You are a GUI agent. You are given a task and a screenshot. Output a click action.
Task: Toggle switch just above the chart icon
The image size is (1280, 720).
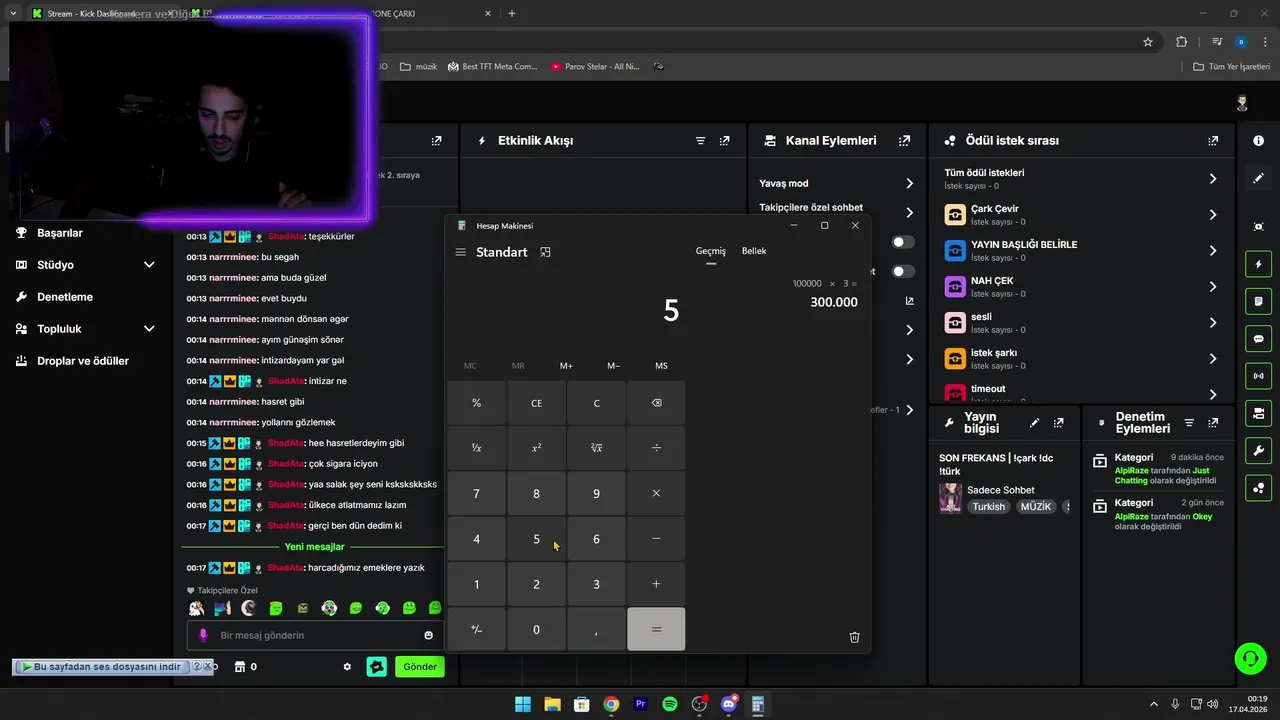coord(903,271)
